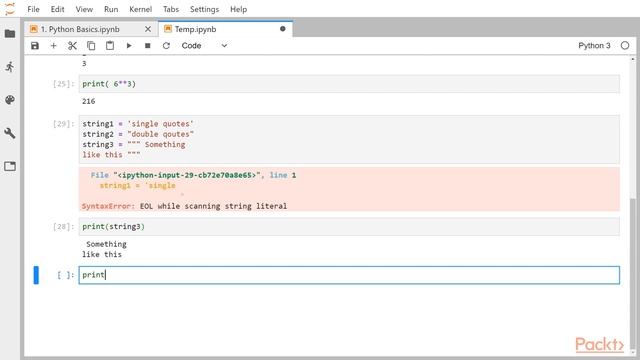Open the file browser sidebar icon

coord(10,33)
